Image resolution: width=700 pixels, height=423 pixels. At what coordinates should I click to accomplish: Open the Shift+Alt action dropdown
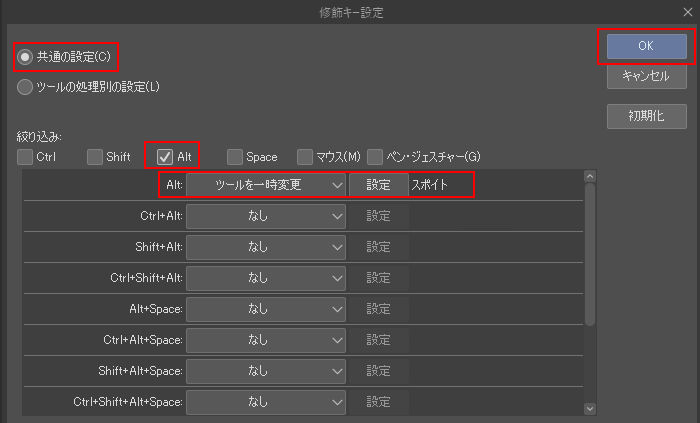click(266, 247)
